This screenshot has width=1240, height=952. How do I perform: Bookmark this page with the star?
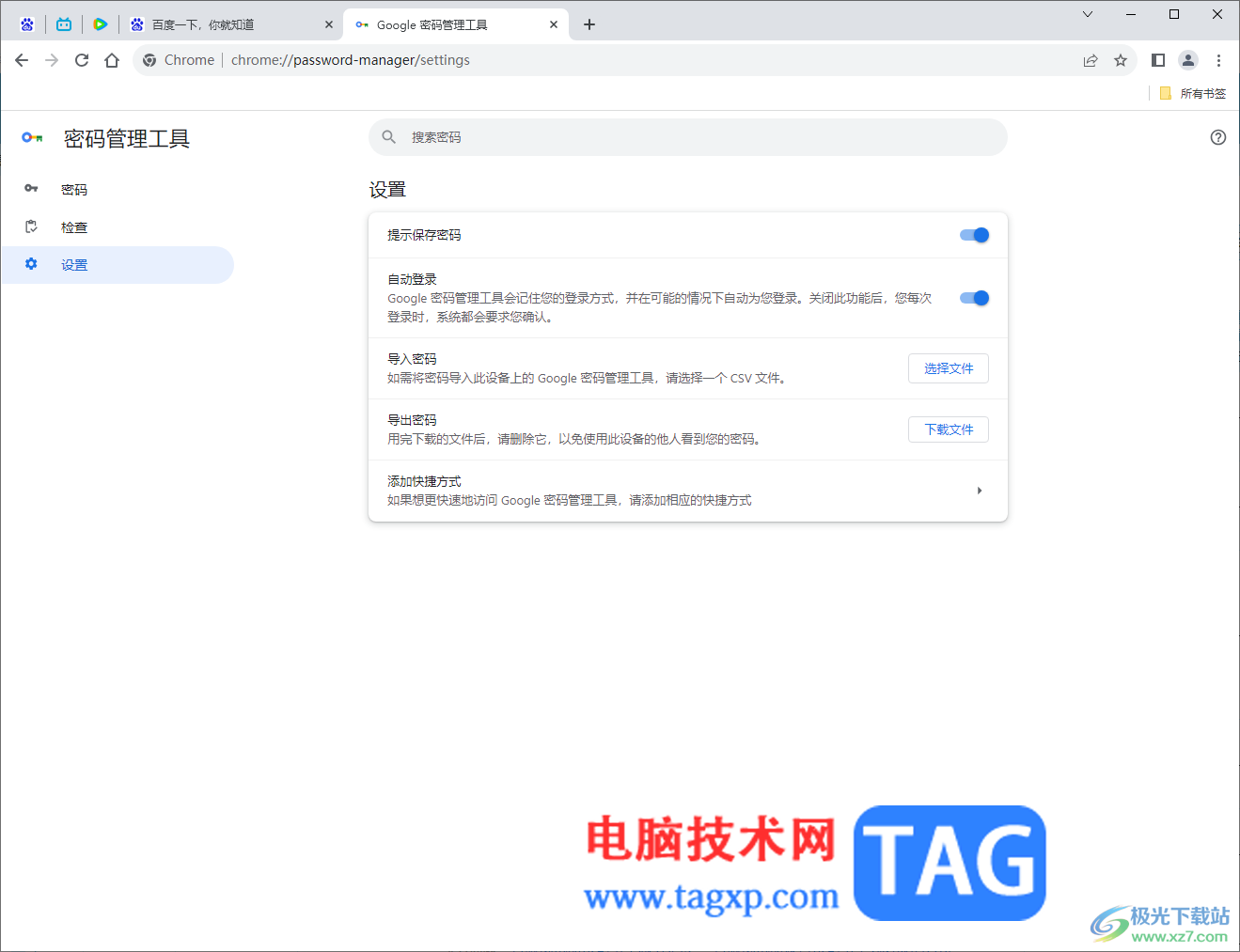pyautogui.click(x=1121, y=60)
